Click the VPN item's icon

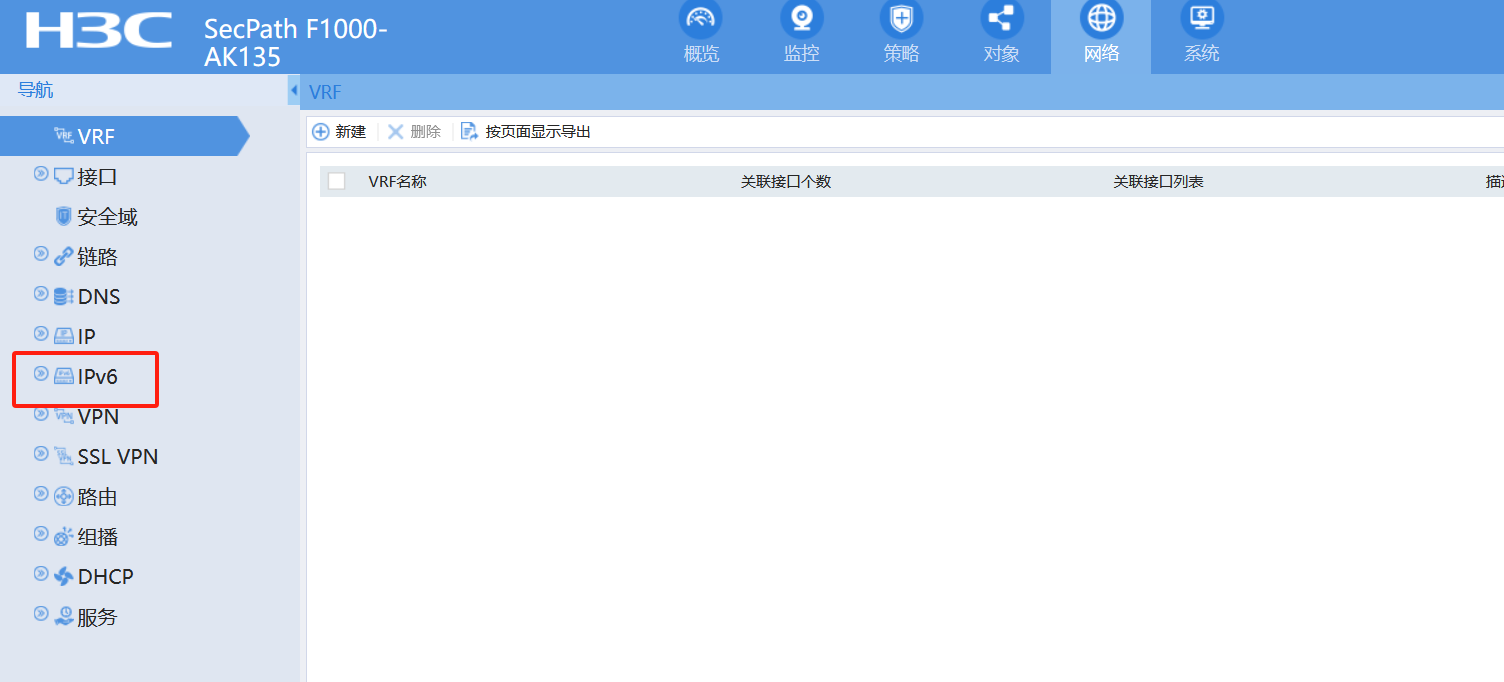pos(63,416)
